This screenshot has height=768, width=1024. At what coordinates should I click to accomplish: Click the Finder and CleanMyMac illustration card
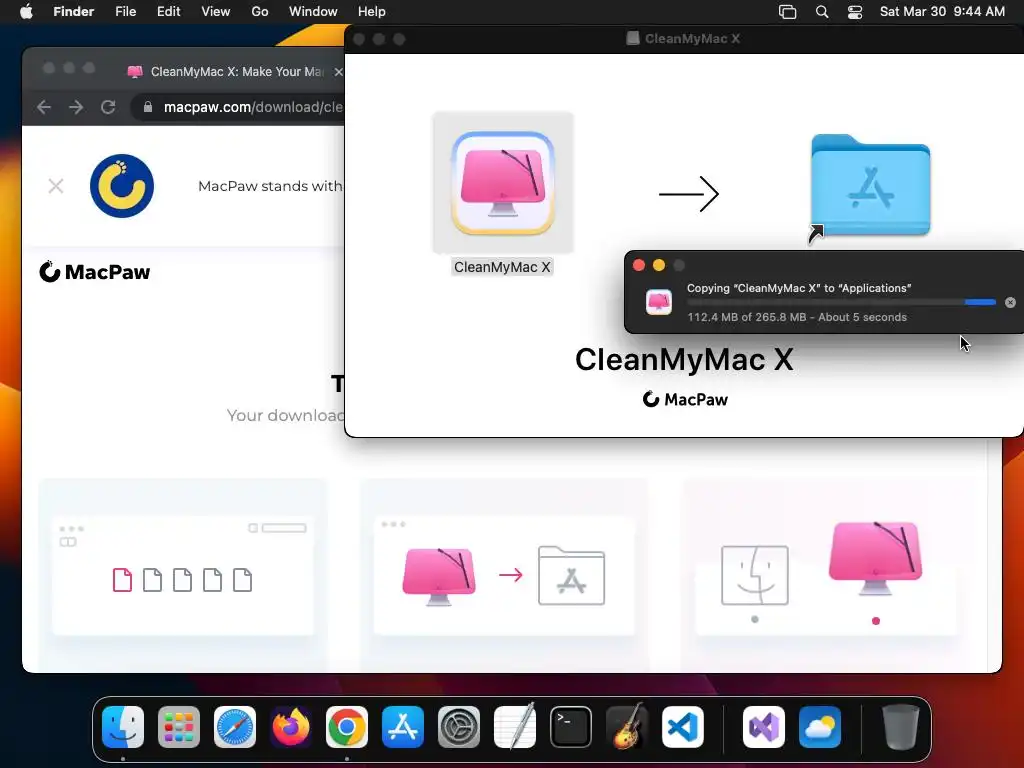826,575
